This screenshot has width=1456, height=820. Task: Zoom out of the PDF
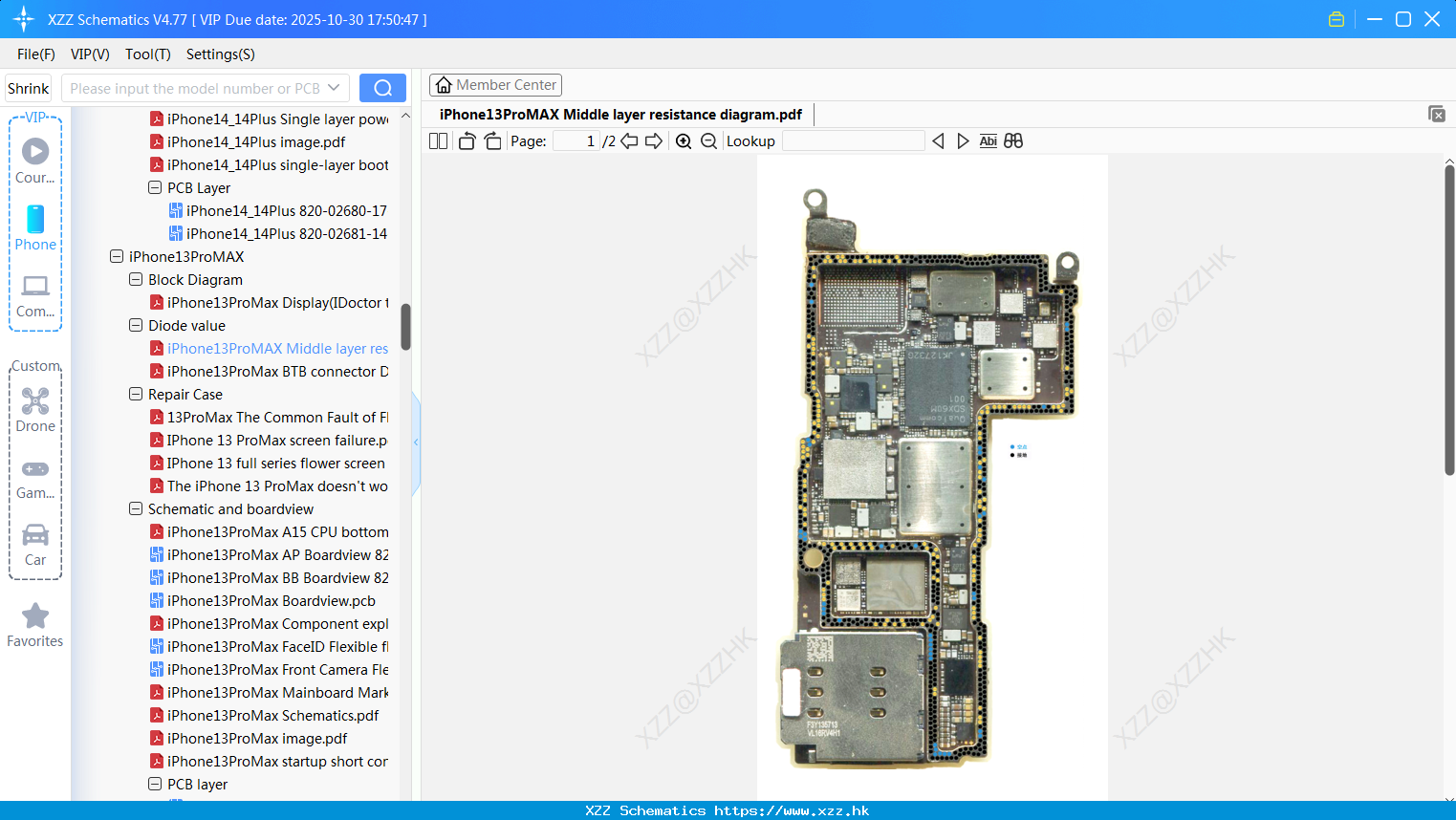(x=708, y=141)
